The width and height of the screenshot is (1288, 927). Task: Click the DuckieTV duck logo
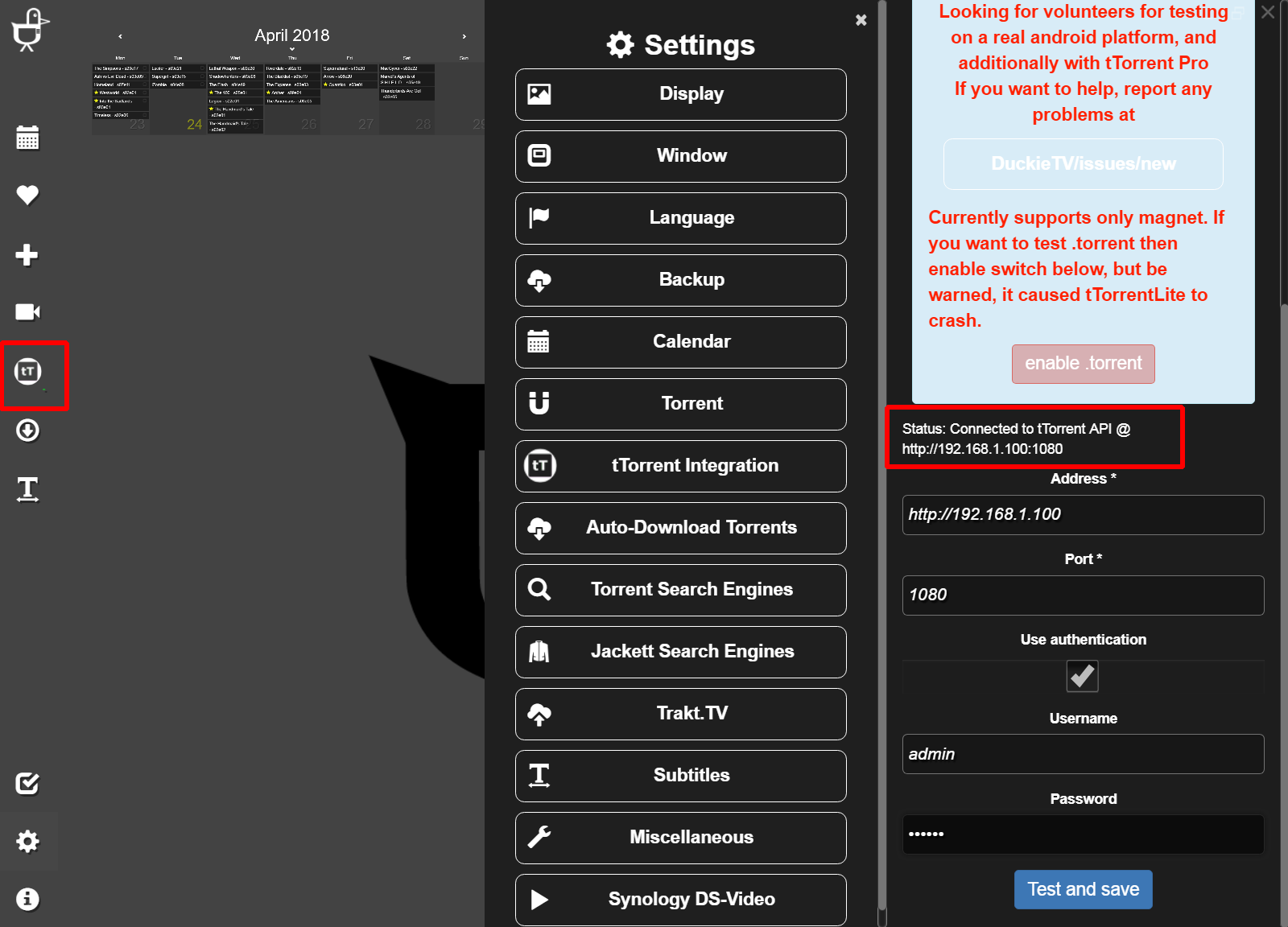coord(30,31)
